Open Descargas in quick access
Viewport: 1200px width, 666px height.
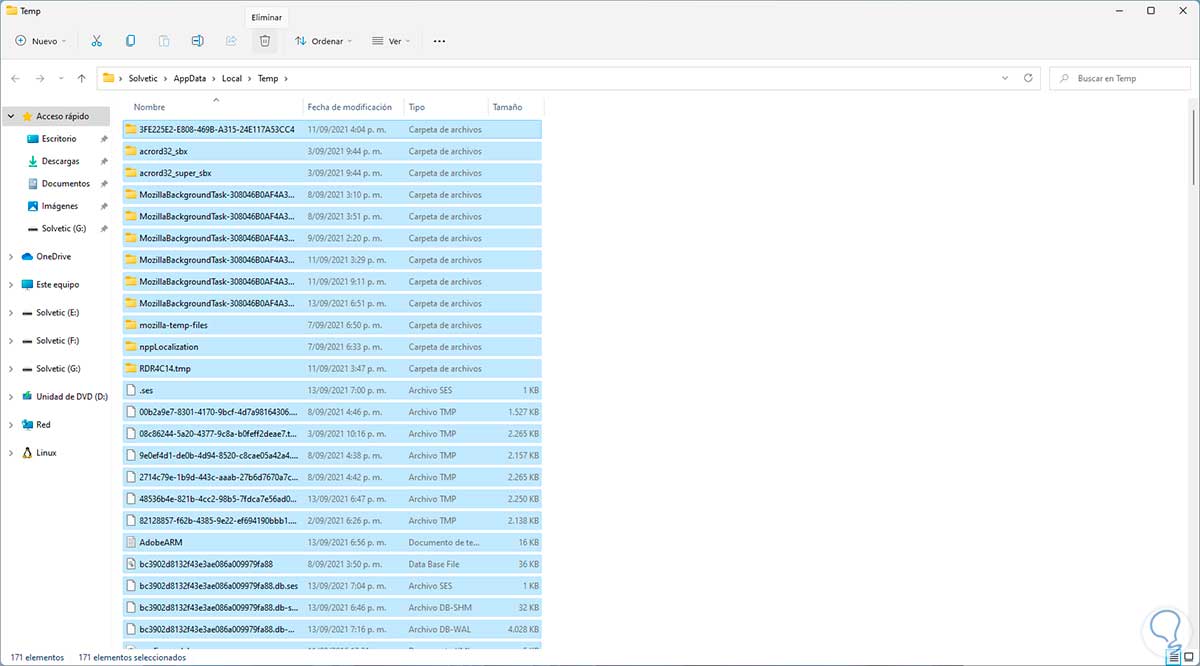point(60,161)
